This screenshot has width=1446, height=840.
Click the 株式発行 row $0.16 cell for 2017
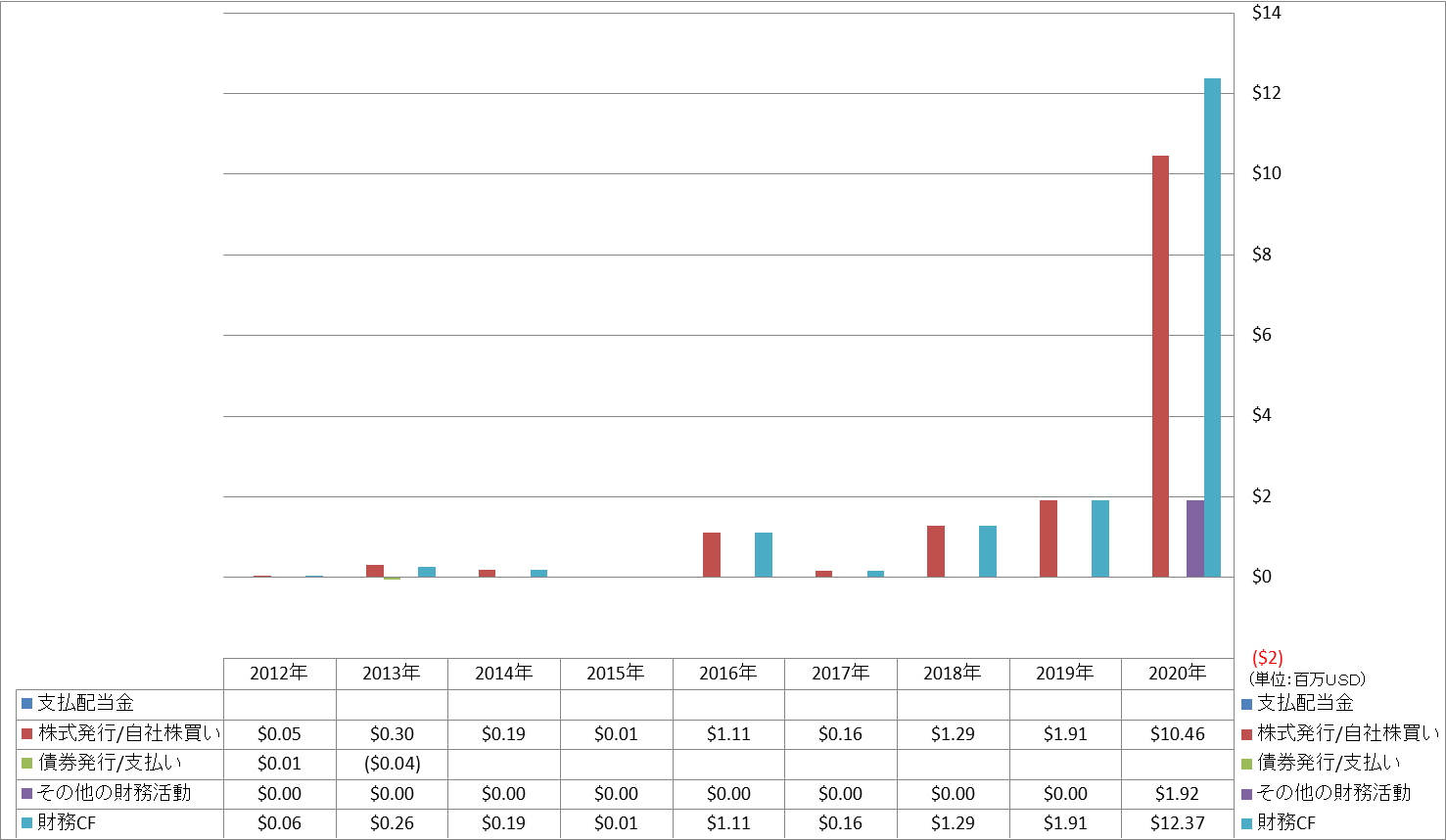(841, 734)
